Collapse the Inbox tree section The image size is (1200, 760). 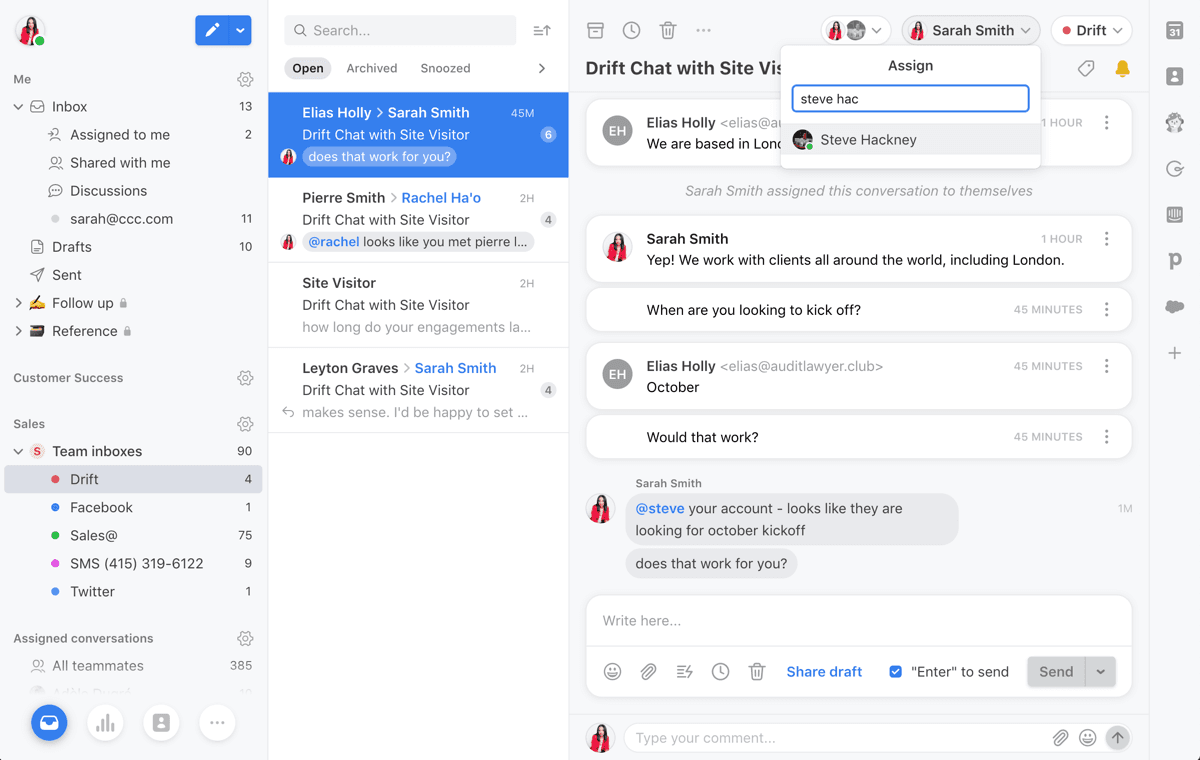18,107
